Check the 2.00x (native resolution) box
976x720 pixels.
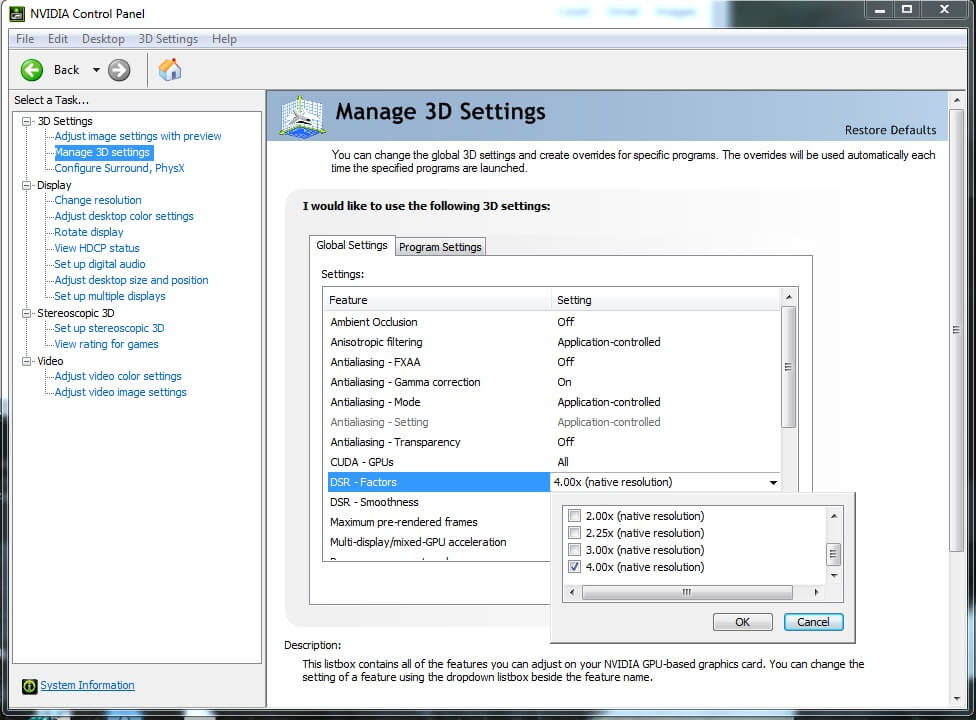coord(574,516)
